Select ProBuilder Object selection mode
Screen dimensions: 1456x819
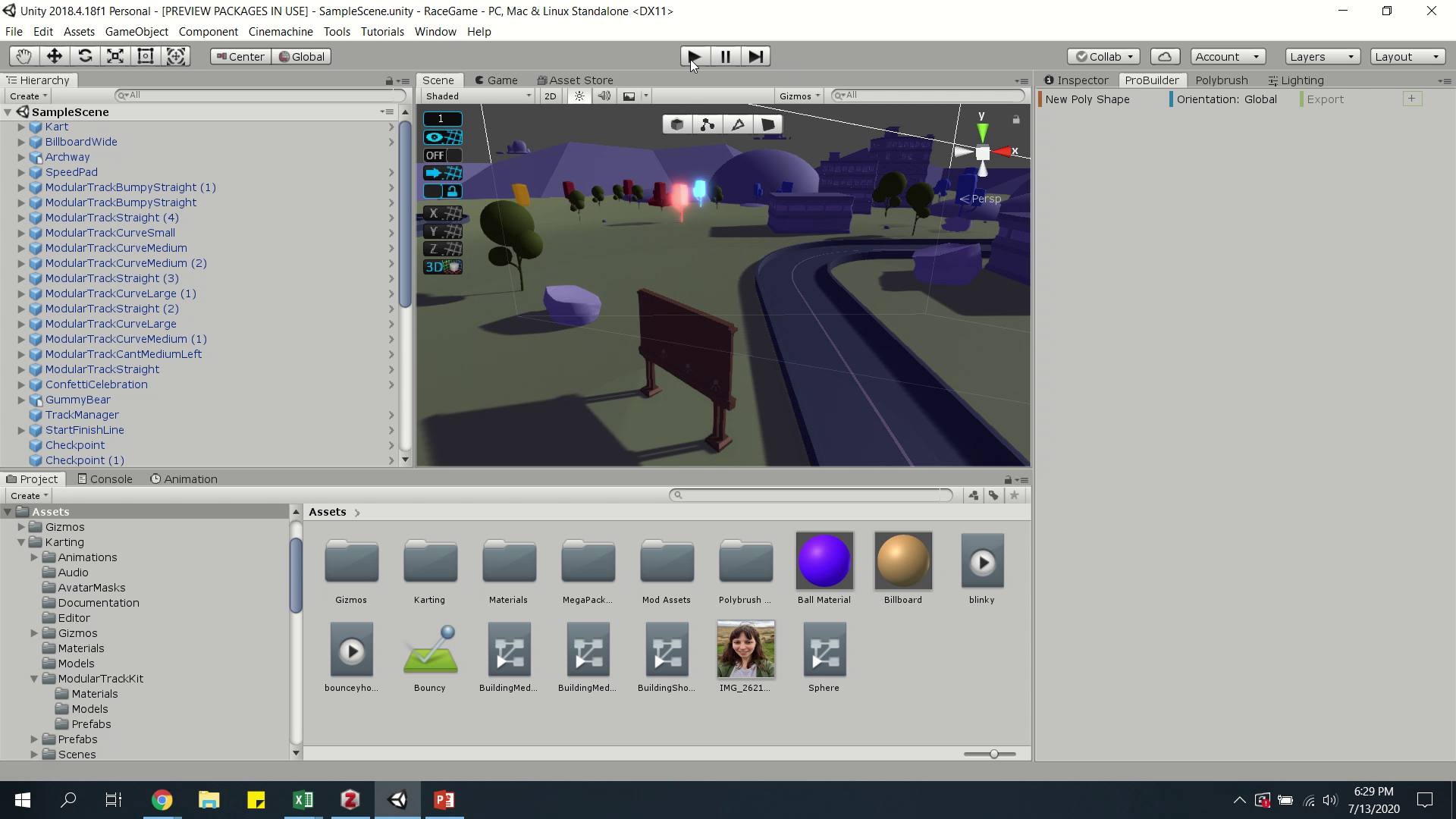pos(677,124)
